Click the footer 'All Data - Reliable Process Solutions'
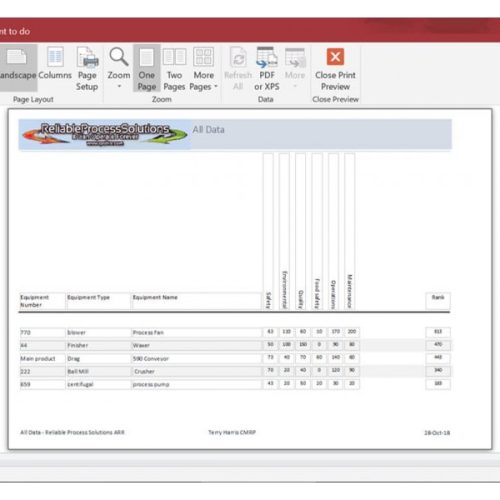The image size is (500, 500). [x=72, y=432]
